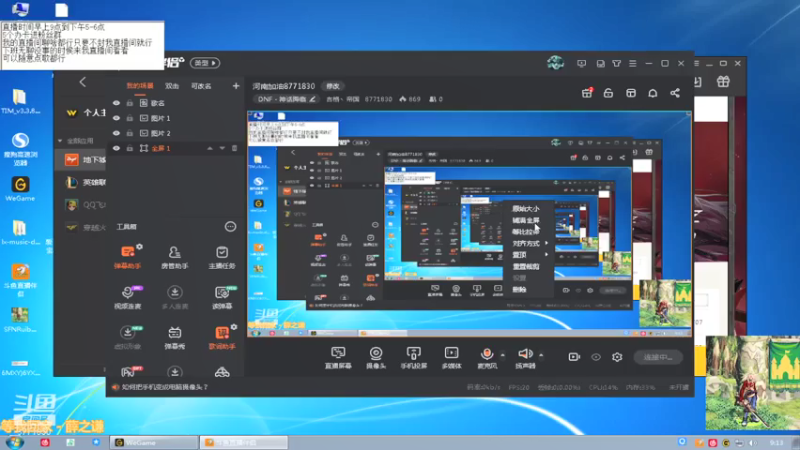Click the room lock icon in header
The image size is (800, 450).
tap(608, 93)
